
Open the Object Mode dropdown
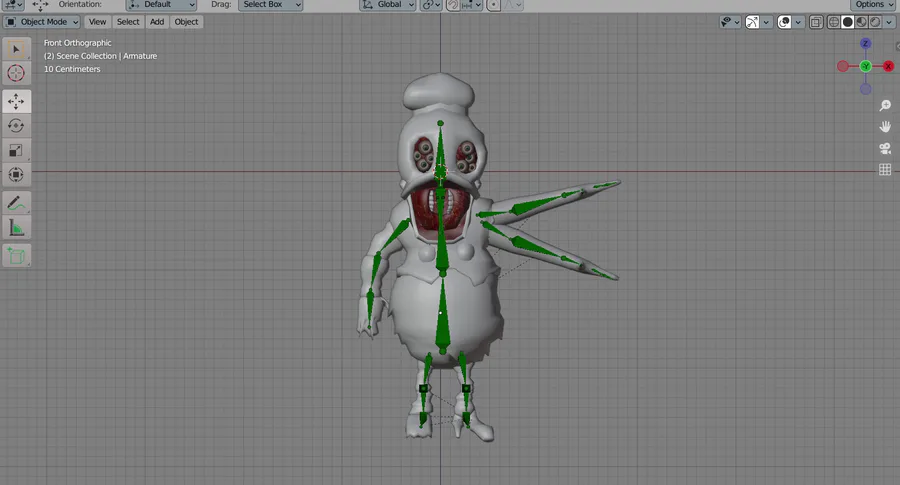click(x=41, y=22)
